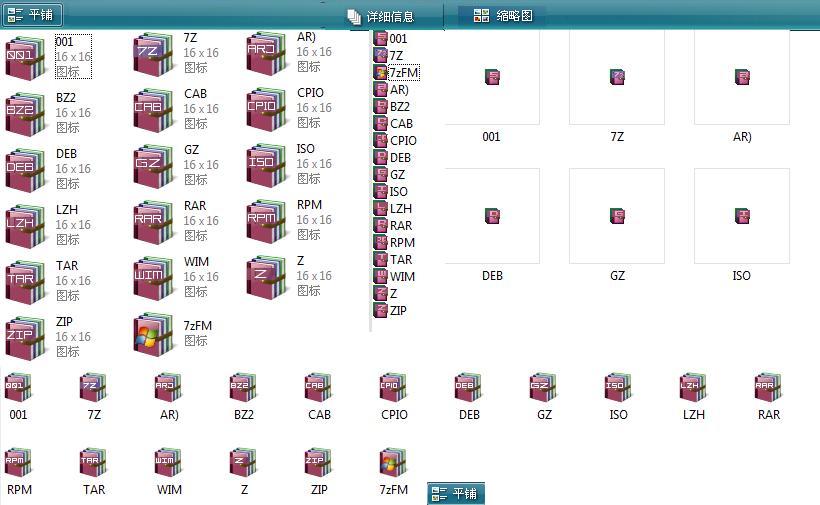The width and height of the screenshot is (820, 505).
Task: Select the RAR archive icon in tile view
Action: tap(153, 222)
